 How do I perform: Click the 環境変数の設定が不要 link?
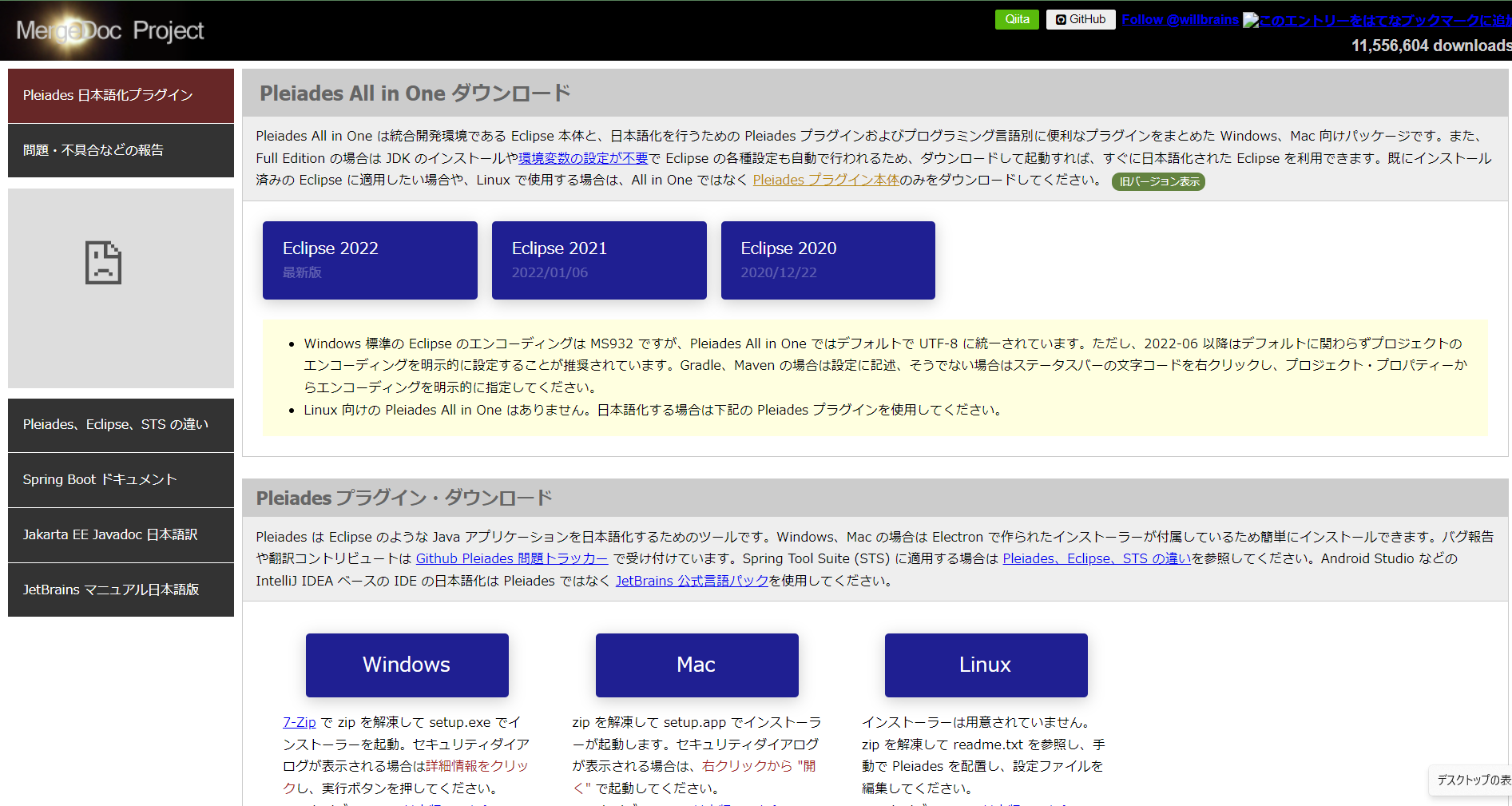pos(583,158)
